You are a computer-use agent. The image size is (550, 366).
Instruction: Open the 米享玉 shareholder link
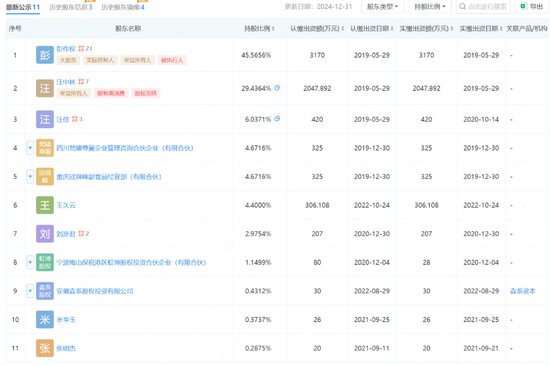point(66,320)
